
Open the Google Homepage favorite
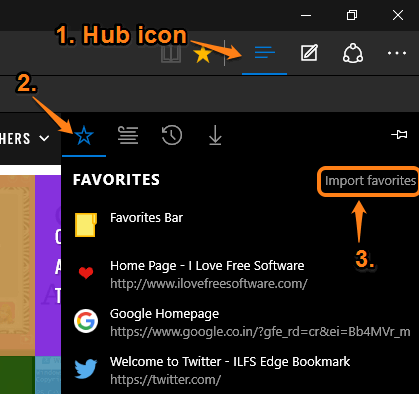pyautogui.click(x=240, y=322)
